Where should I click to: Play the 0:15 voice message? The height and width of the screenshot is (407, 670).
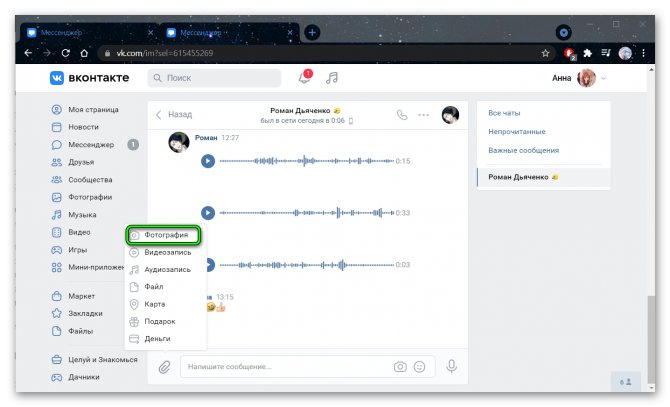[208, 161]
